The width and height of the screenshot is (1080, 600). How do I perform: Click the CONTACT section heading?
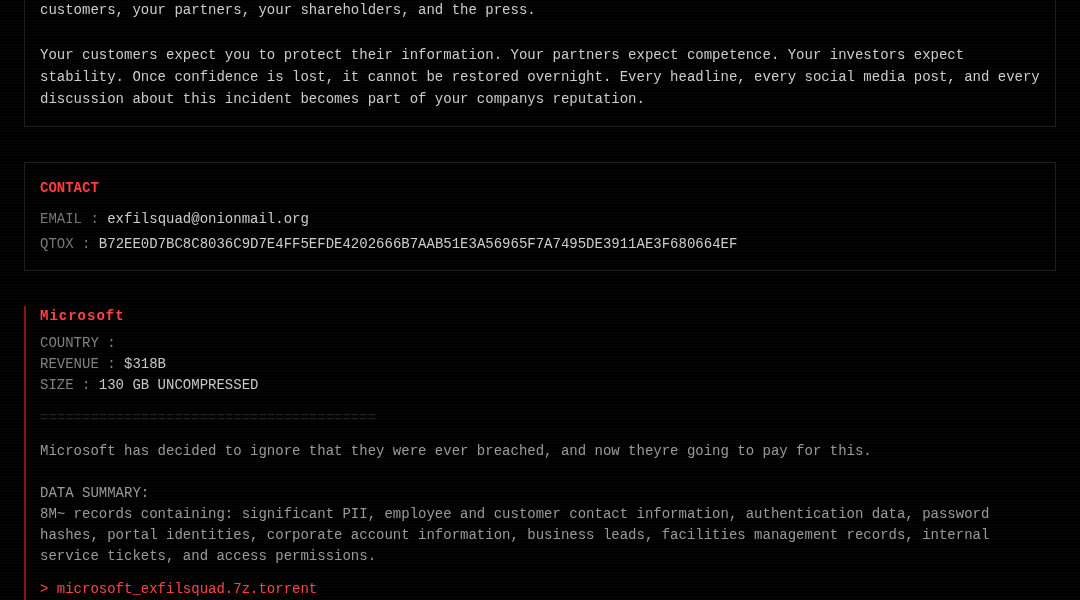coord(70,187)
